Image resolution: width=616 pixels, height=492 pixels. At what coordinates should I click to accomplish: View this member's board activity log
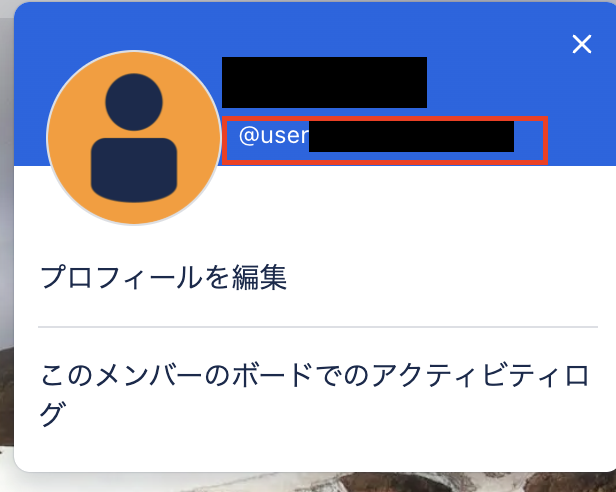(x=314, y=394)
